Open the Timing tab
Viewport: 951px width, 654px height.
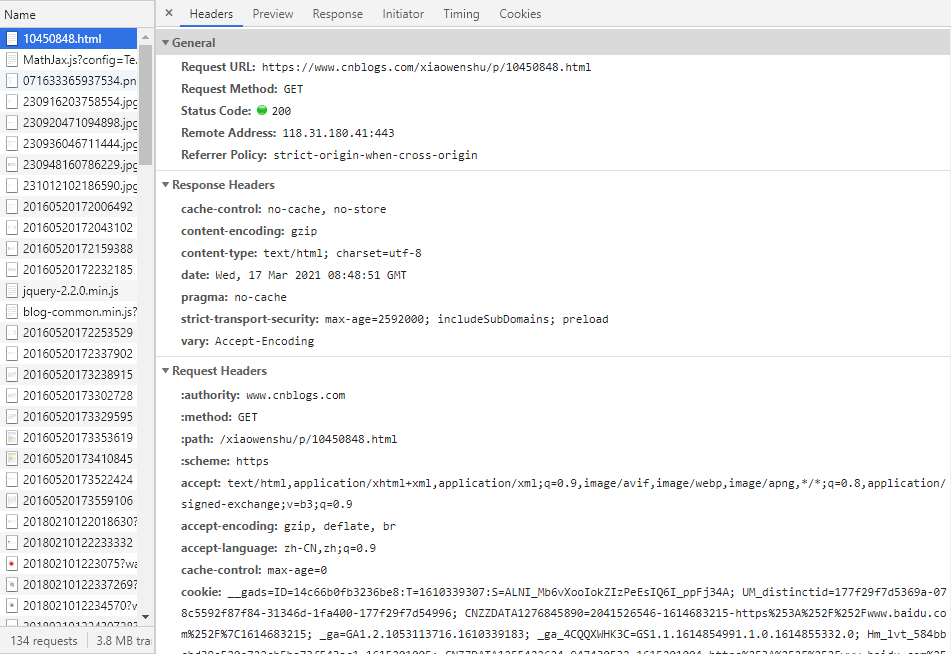pyautogui.click(x=461, y=13)
